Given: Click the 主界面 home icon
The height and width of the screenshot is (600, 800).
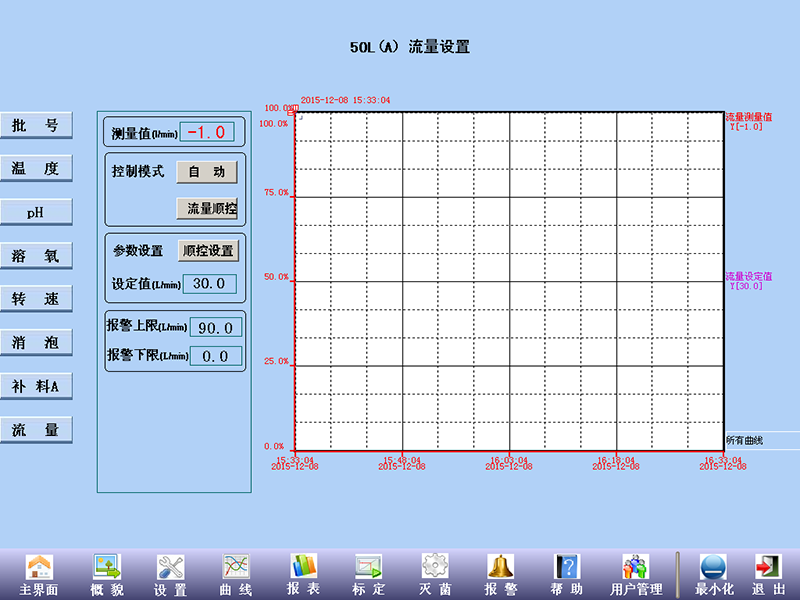Looking at the screenshot, I should pos(39,567).
